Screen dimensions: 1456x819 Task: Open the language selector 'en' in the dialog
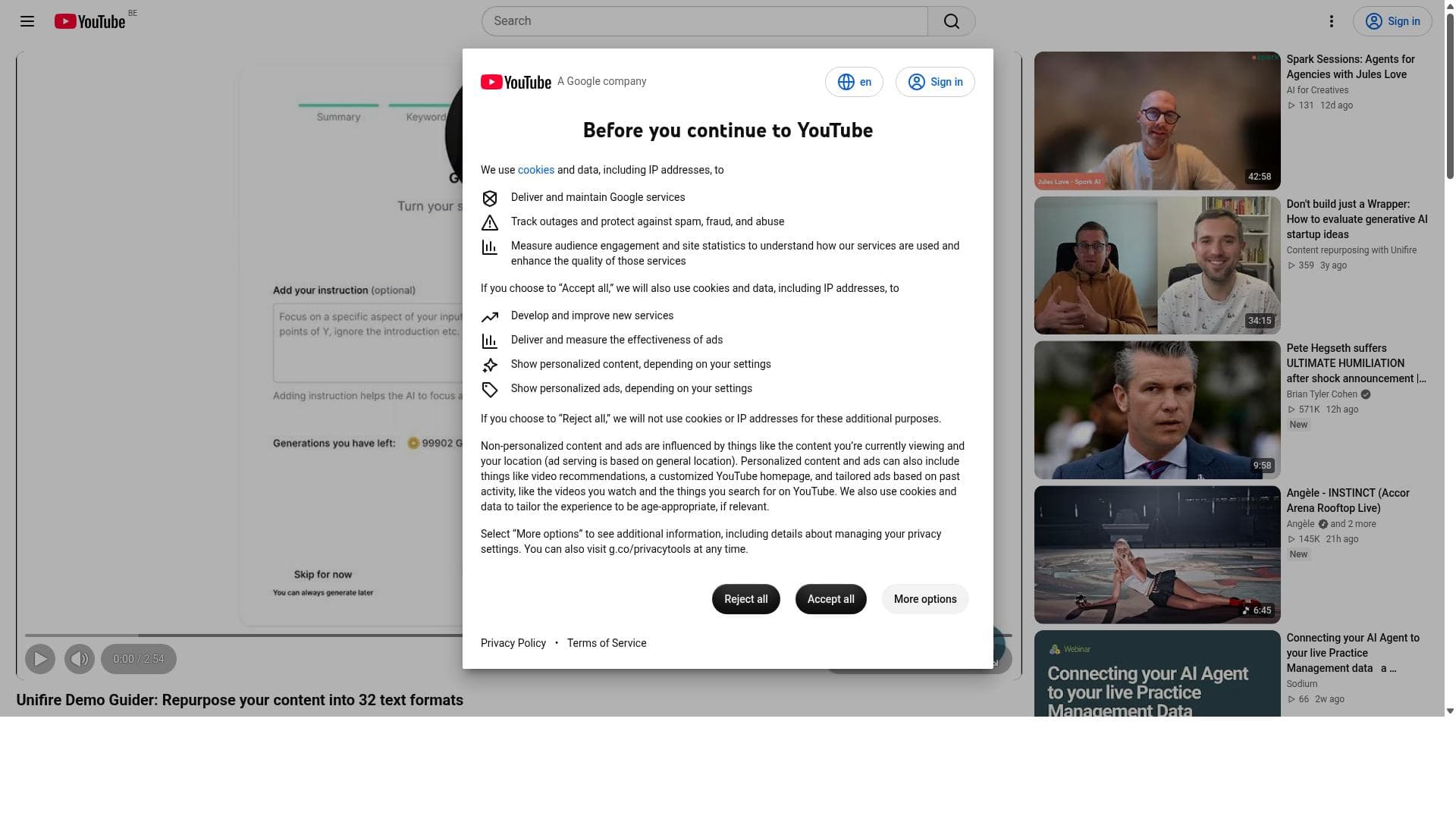[x=854, y=82]
